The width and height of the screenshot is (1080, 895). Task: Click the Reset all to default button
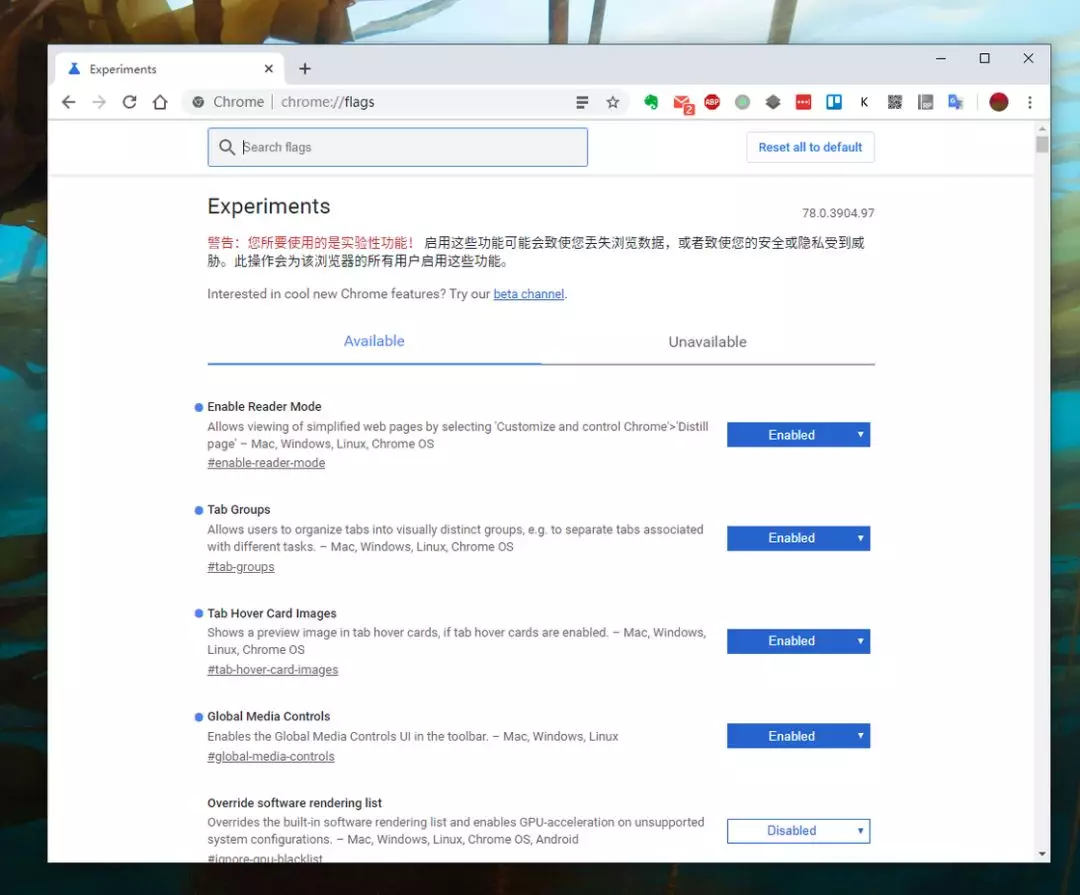click(x=810, y=147)
